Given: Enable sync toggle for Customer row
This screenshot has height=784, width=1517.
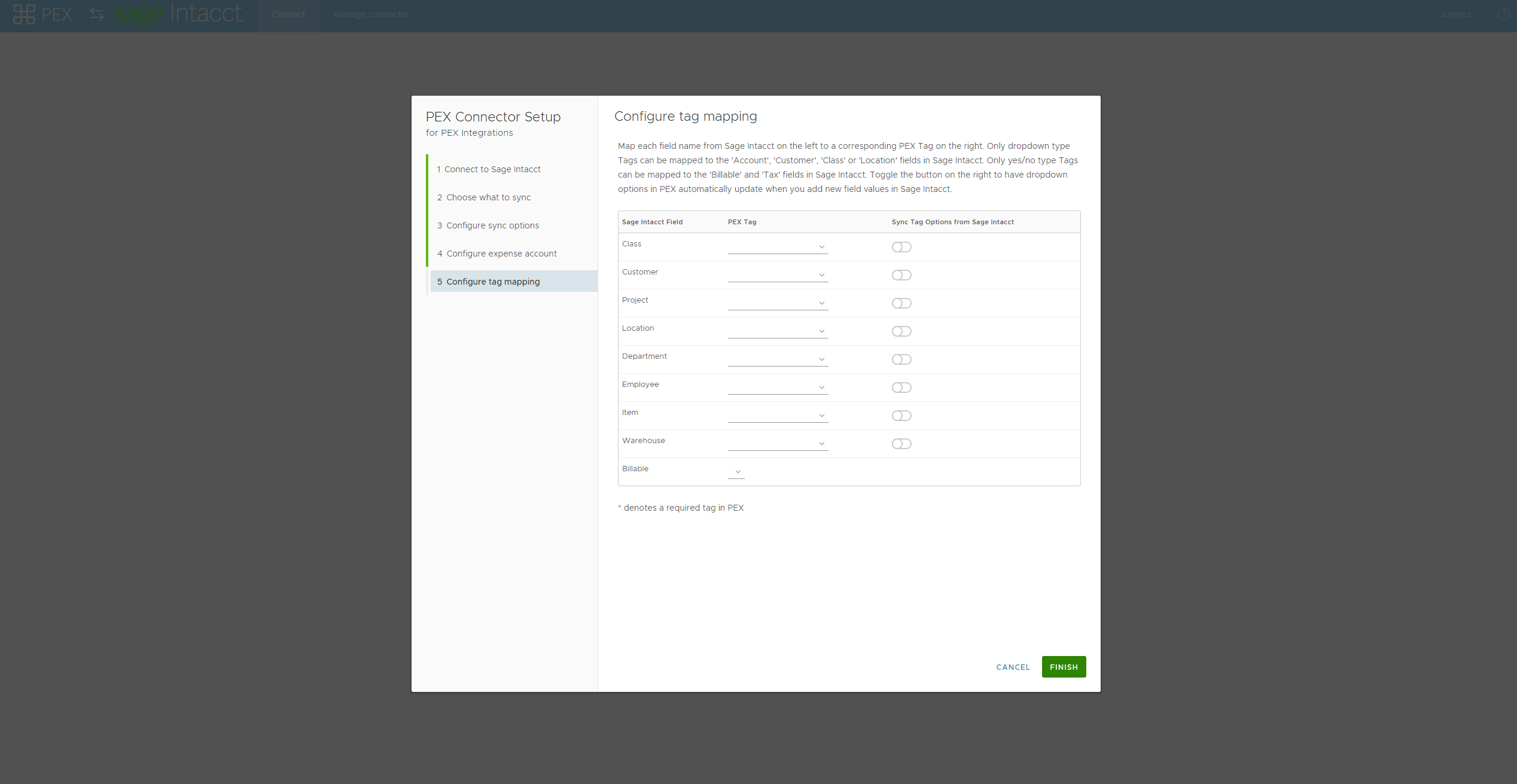Looking at the screenshot, I should [x=901, y=275].
